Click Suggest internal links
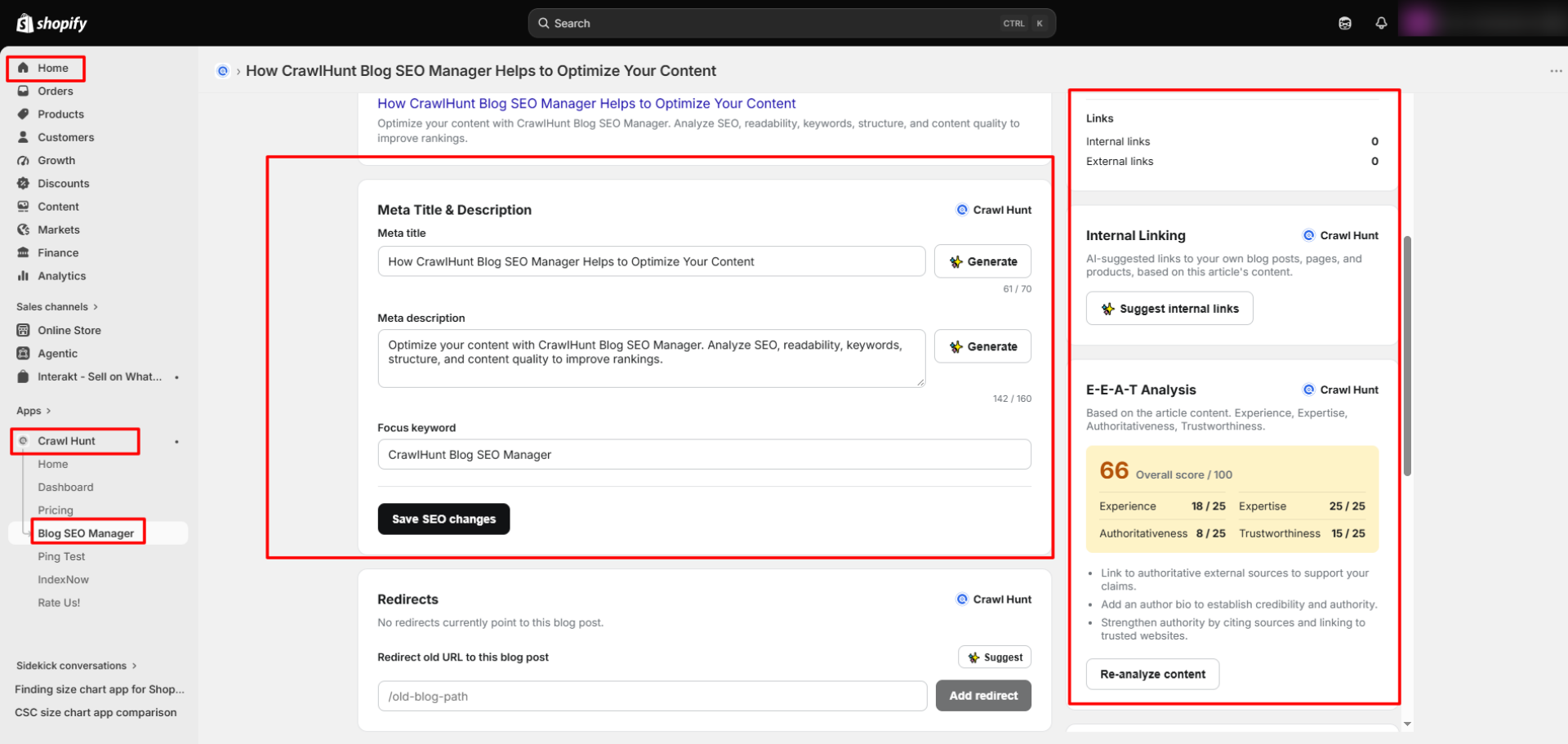1568x744 pixels. coord(1169,309)
